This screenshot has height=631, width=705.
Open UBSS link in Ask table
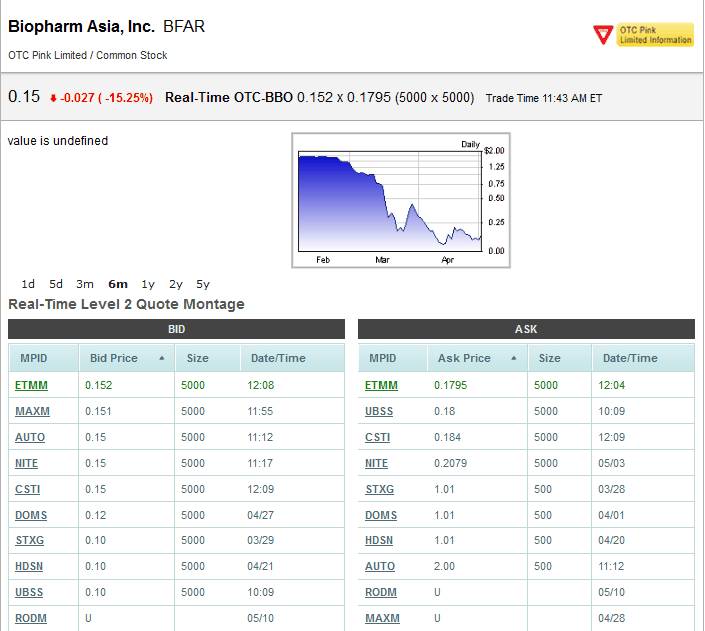click(x=379, y=411)
